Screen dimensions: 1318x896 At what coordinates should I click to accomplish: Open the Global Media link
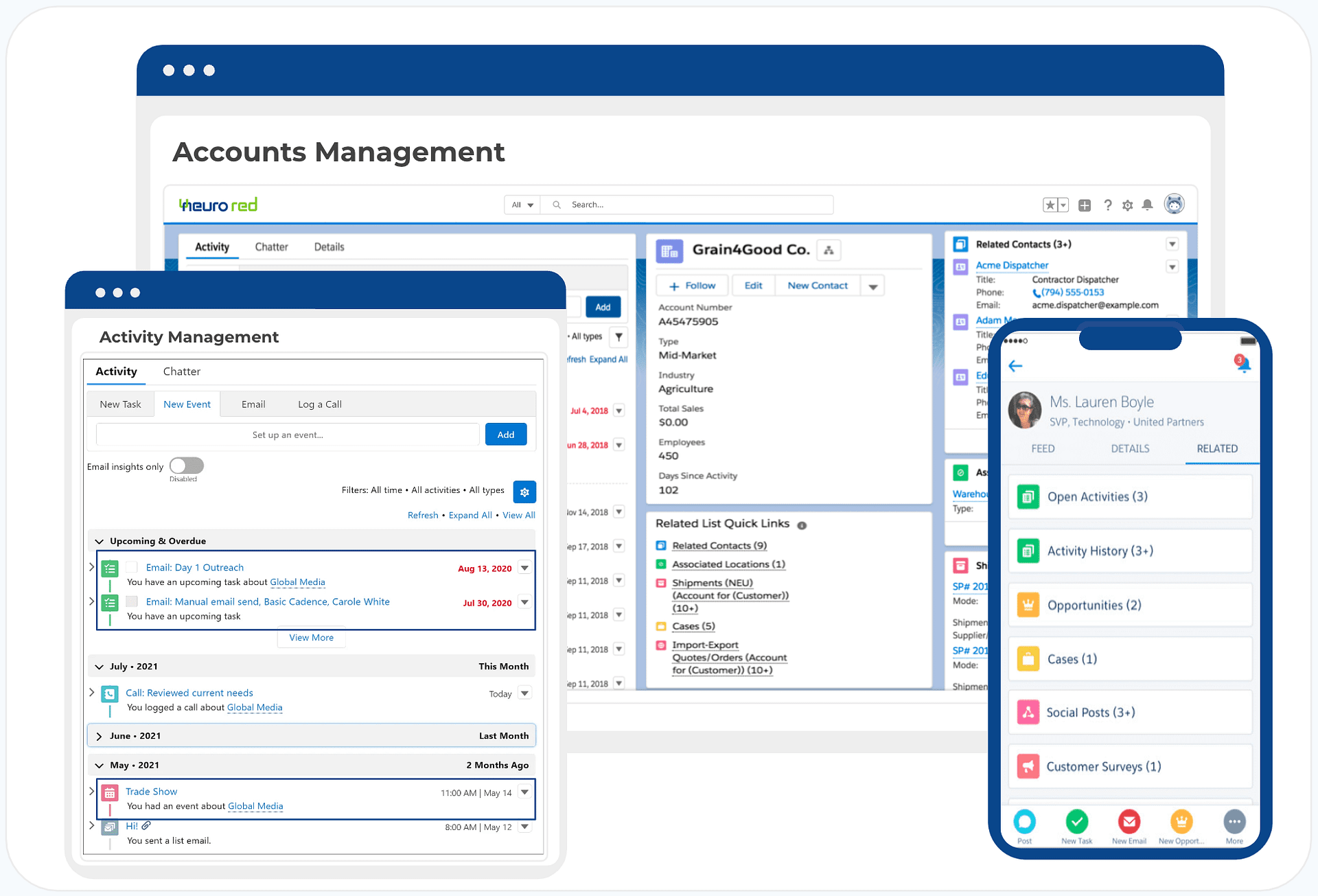click(297, 582)
